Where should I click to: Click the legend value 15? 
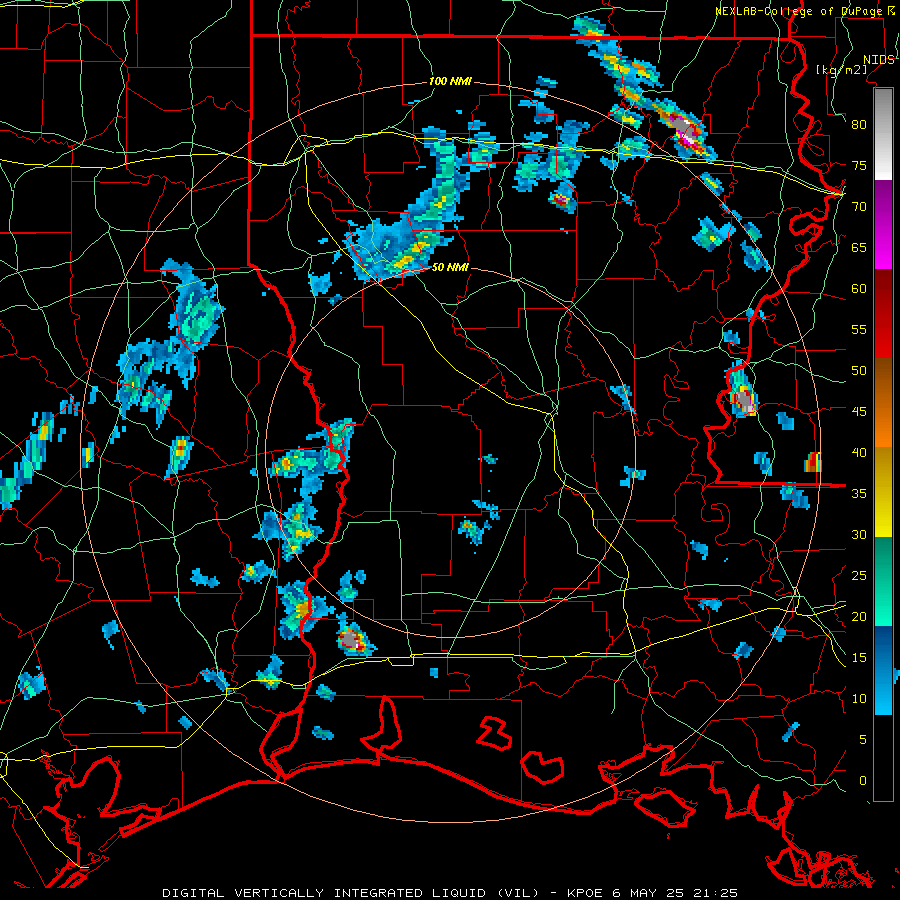click(x=859, y=658)
